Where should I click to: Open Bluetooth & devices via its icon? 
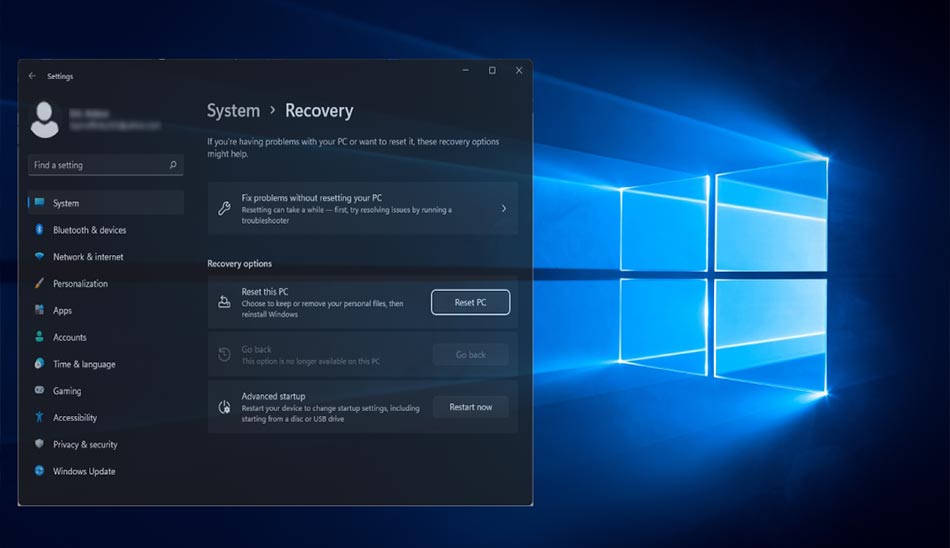click(x=39, y=230)
